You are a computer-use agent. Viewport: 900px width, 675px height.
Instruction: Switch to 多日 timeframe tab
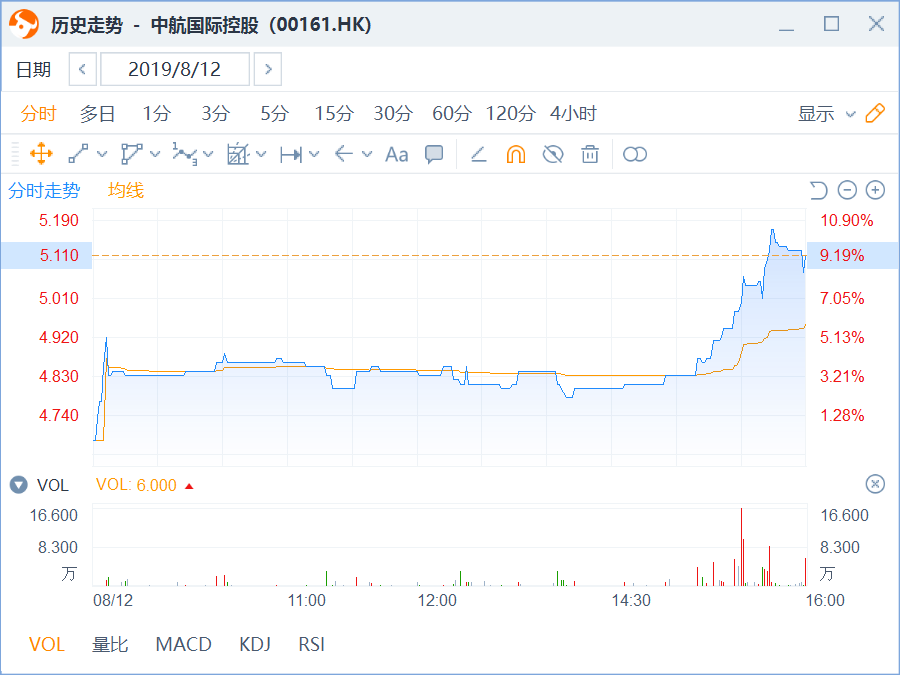click(97, 114)
